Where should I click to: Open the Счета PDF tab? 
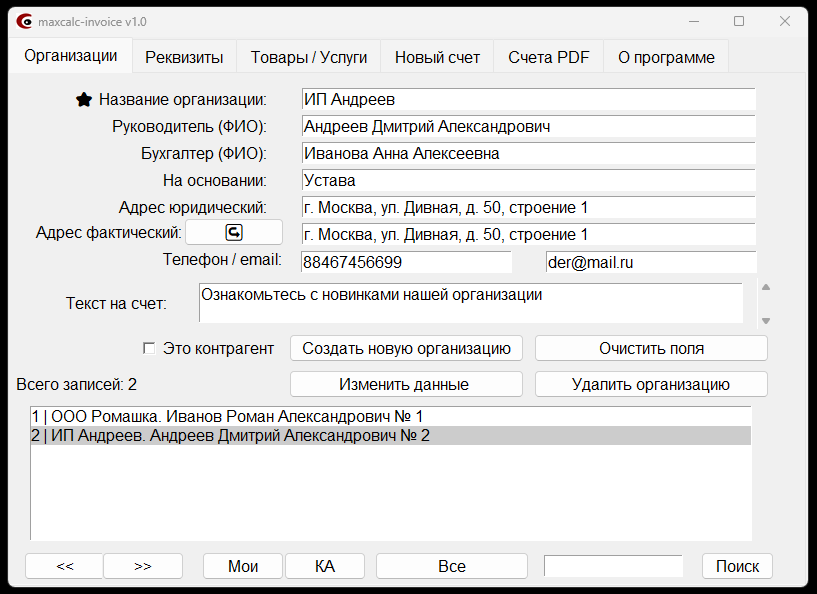click(548, 57)
